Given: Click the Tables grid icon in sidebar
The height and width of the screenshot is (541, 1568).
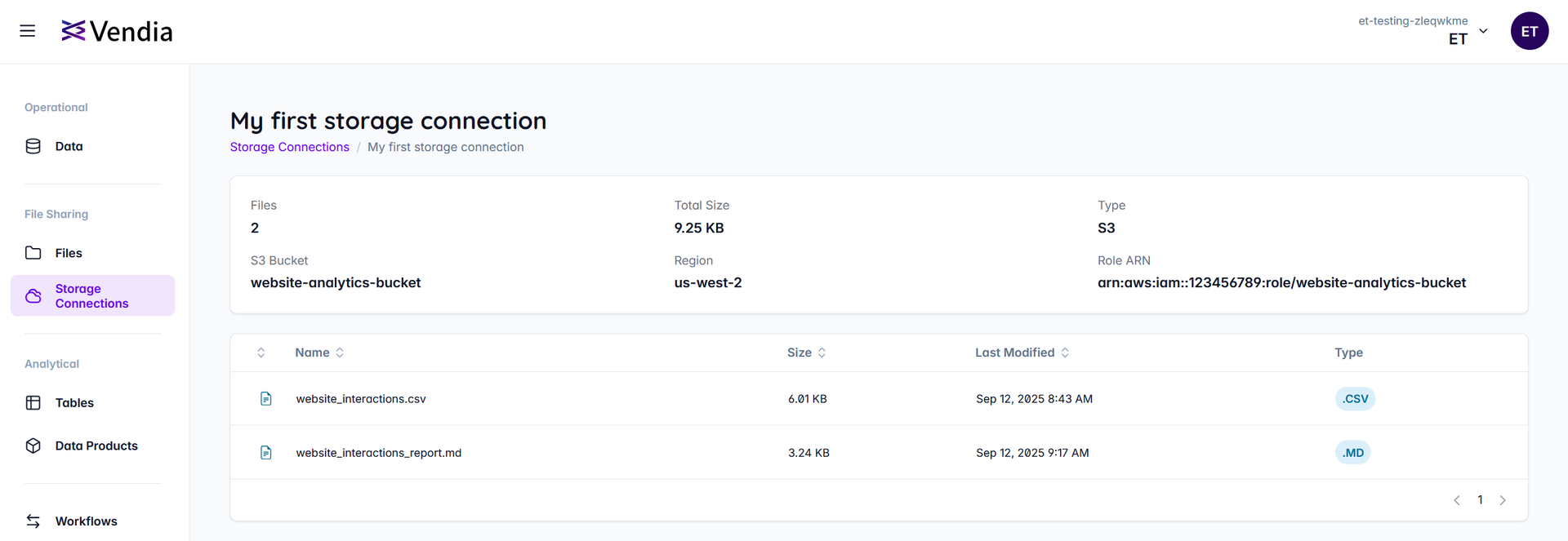Looking at the screenshot, I should (x=33, y=402).
